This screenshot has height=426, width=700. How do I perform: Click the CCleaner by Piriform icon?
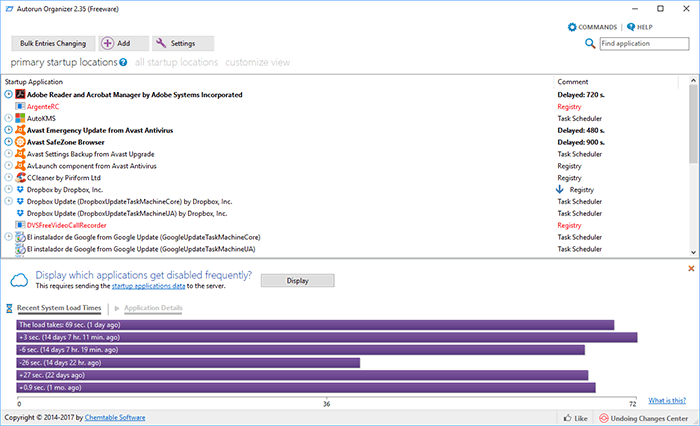[x=20, y=178]
